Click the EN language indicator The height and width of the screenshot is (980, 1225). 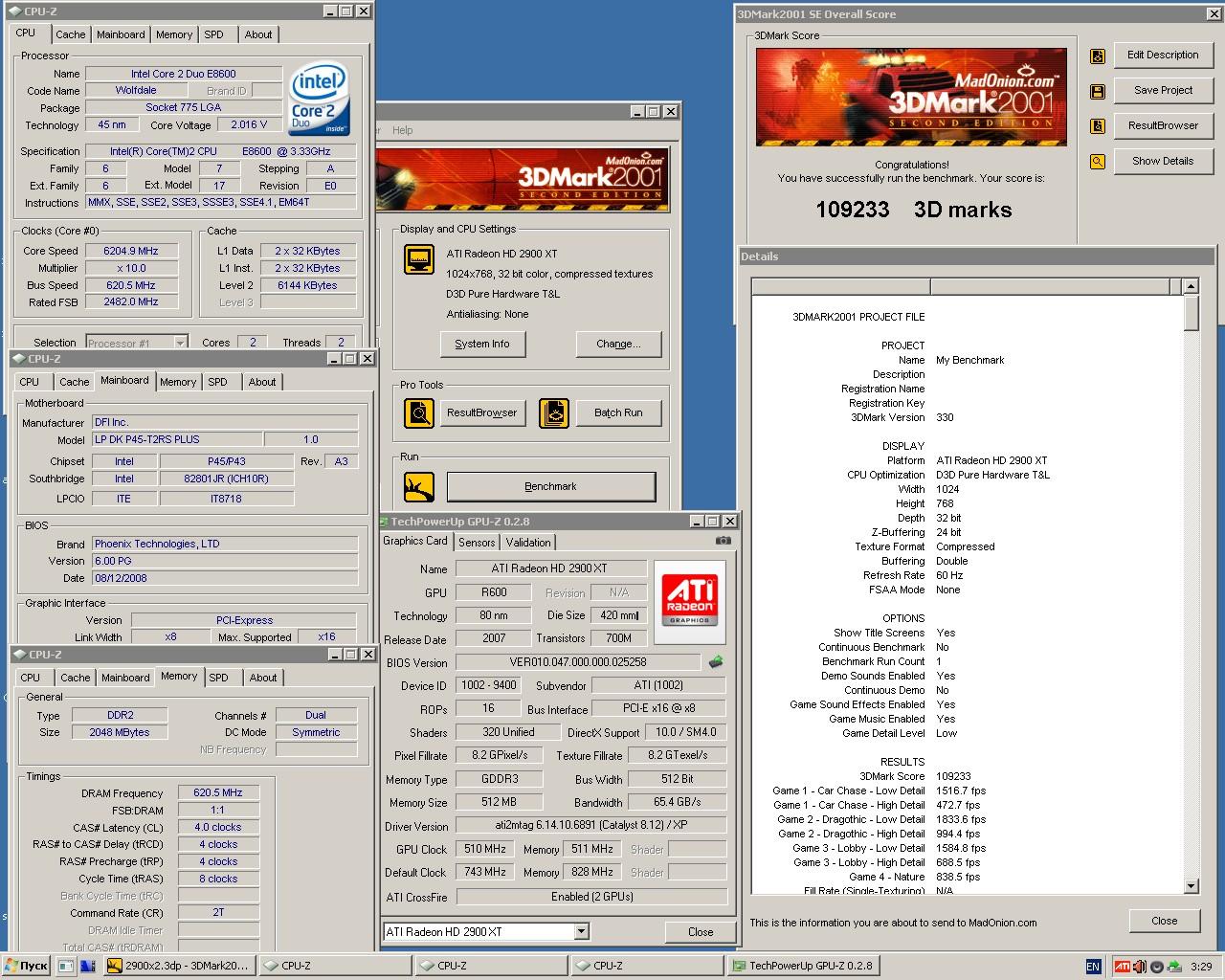click(x=1093, y=967)
